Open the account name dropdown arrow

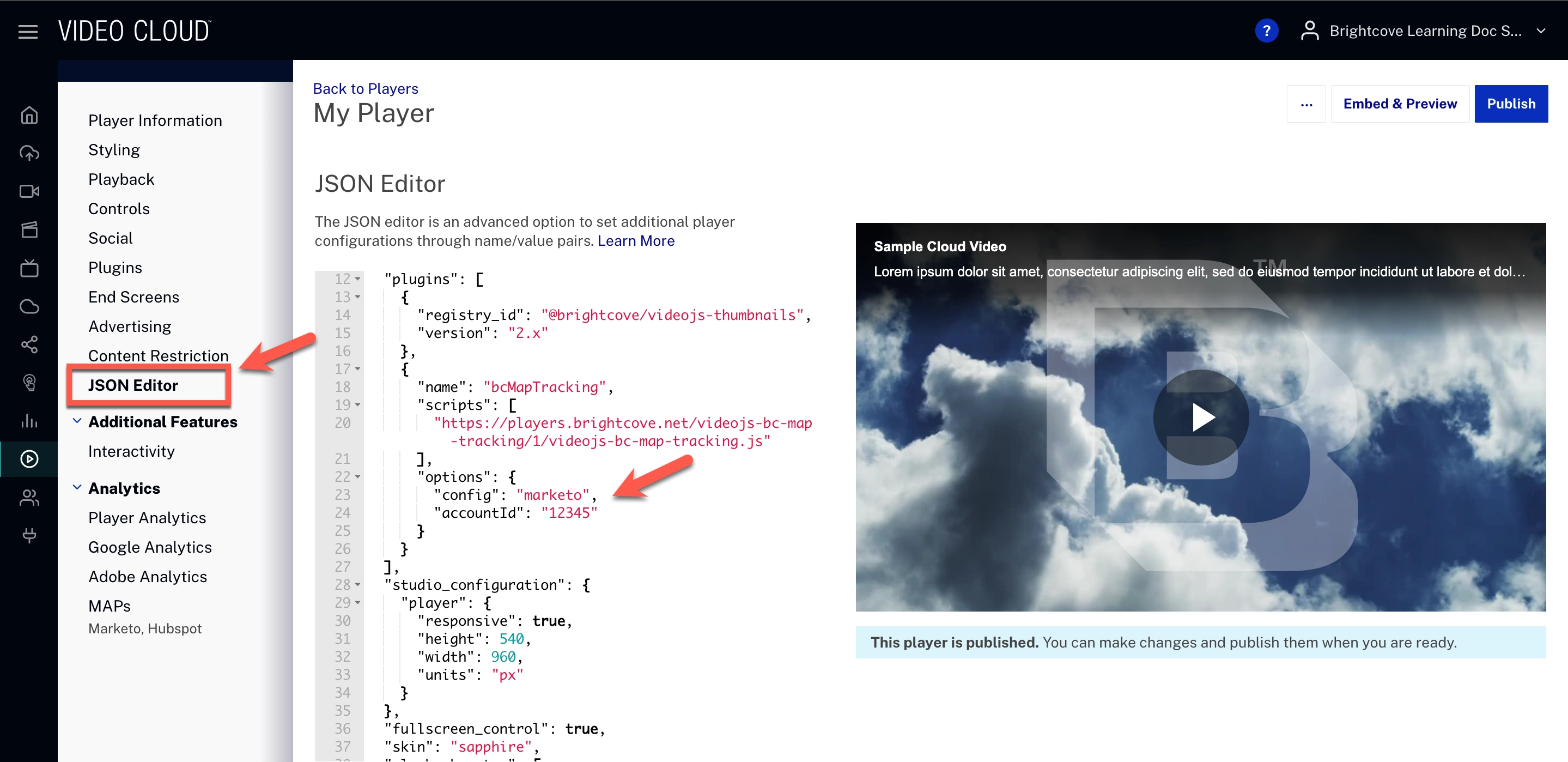1541,31
